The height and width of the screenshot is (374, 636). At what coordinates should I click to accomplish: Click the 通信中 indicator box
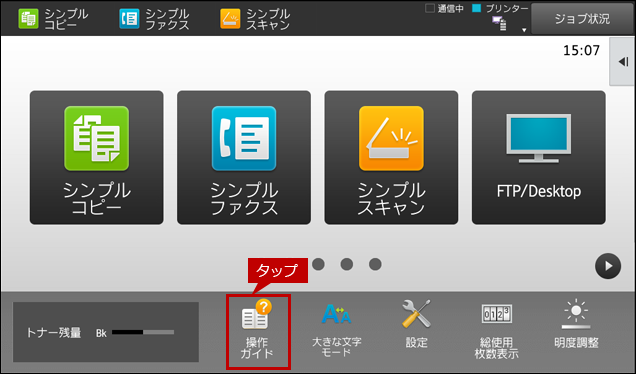pos(430,8)
